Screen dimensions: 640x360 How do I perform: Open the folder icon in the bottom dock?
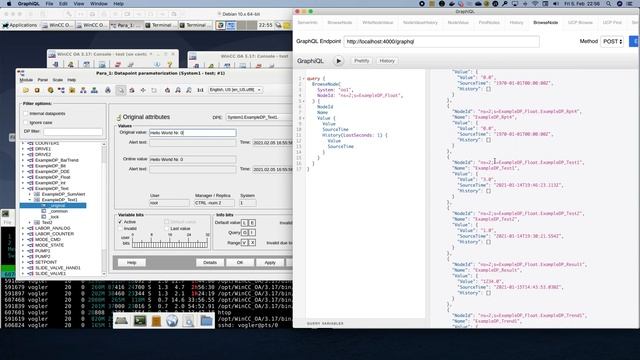point(206,321)
